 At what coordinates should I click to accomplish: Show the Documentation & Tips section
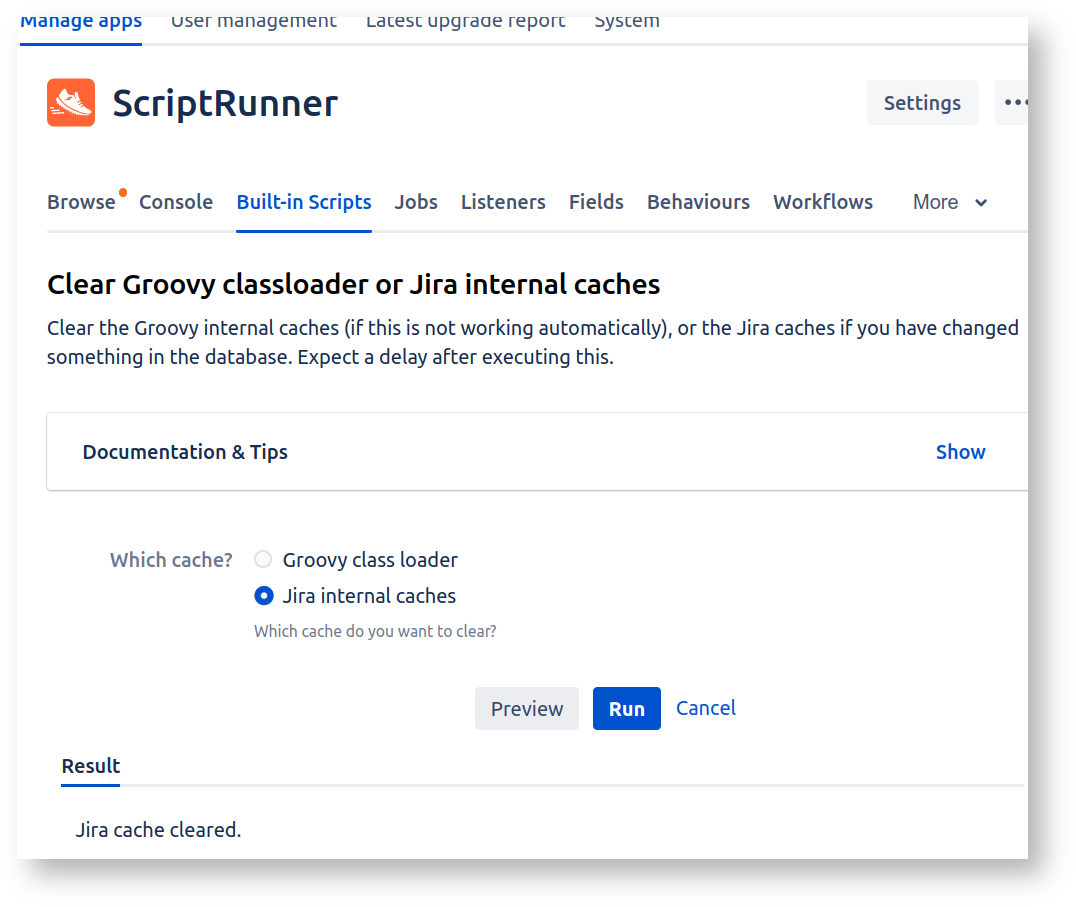tap(961, 452)
